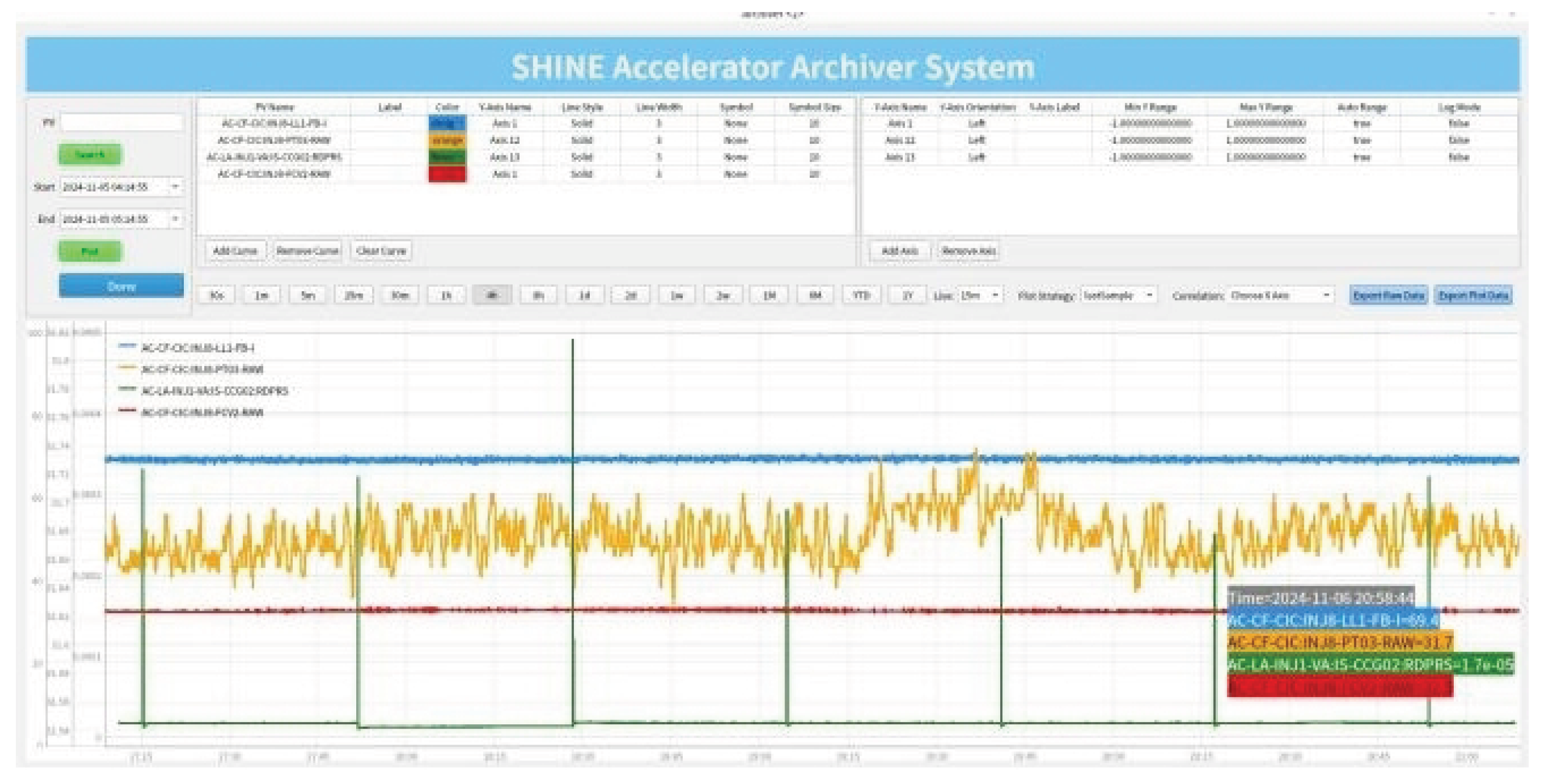The image size is (1544, 784).
Task: Click the green Search button
Action: point(90,155)
